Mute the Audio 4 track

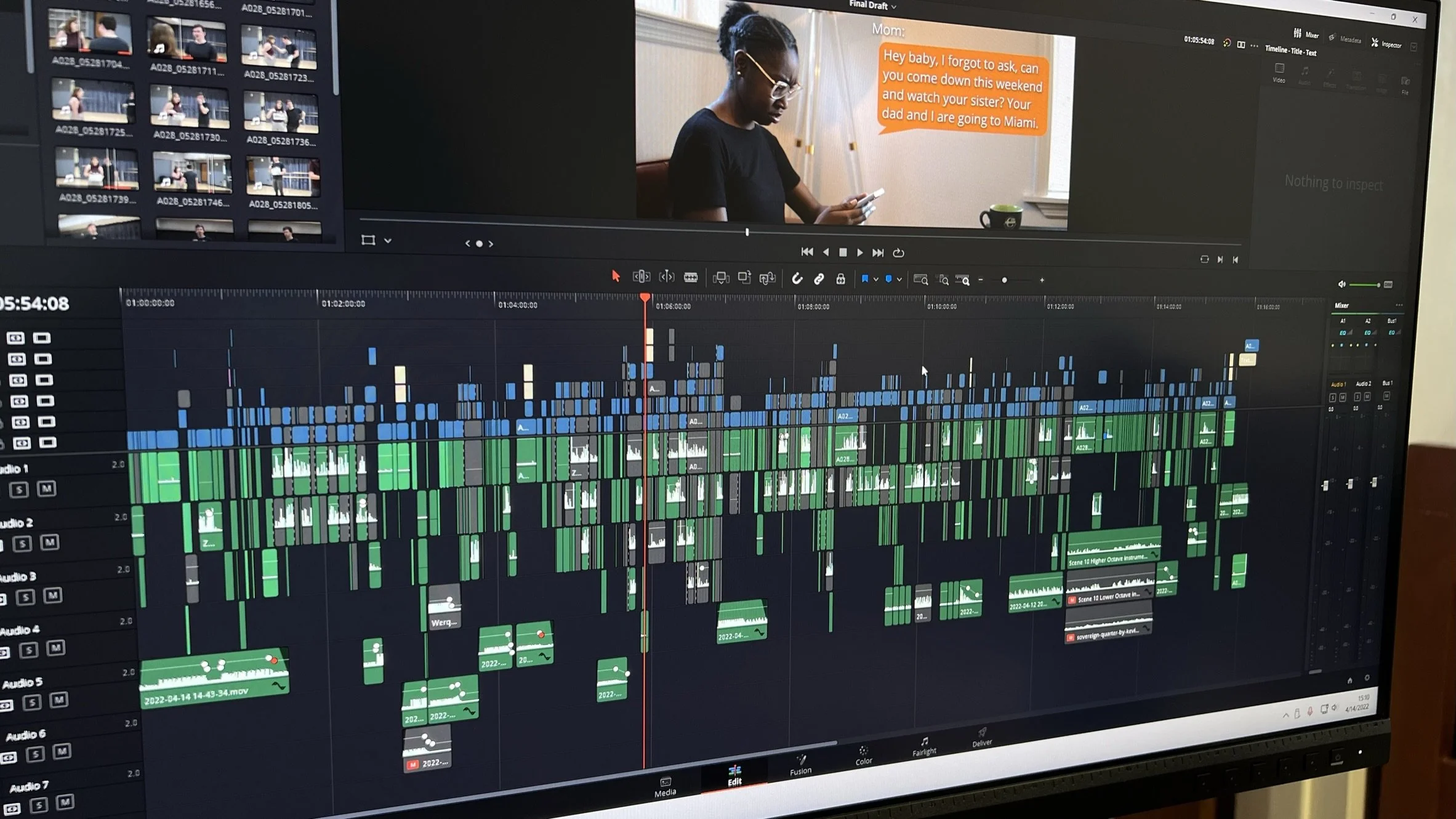[x=55, y=648]
